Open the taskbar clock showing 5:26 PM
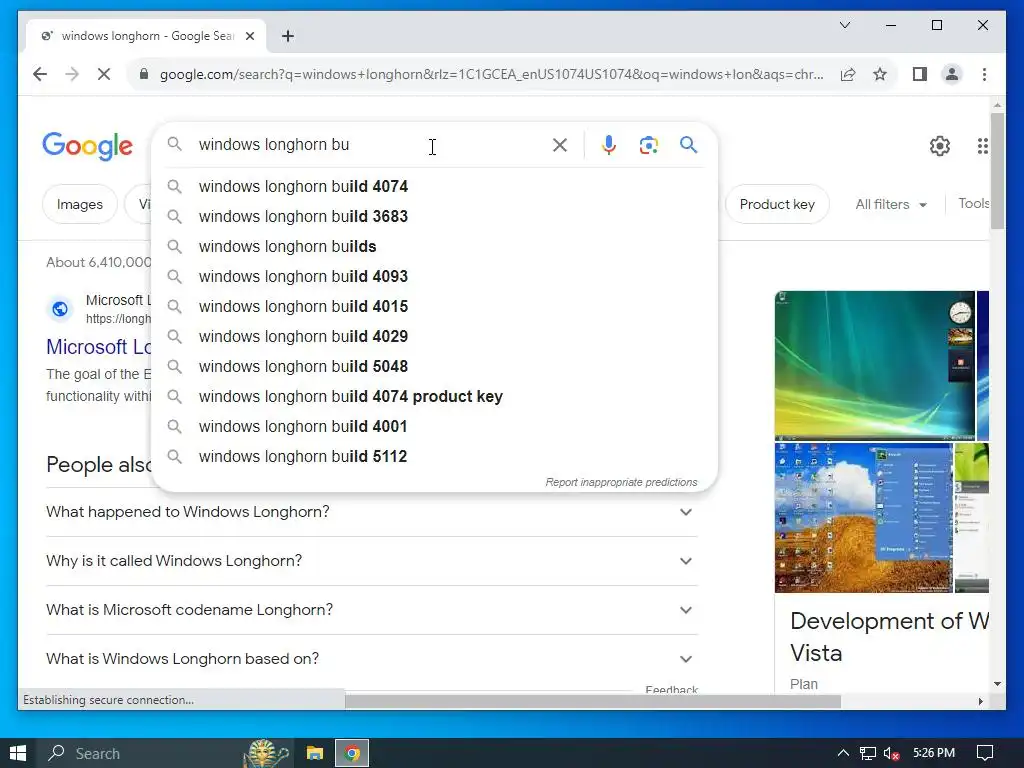Viewport: 1024px width, 768px height. point(934,753)
